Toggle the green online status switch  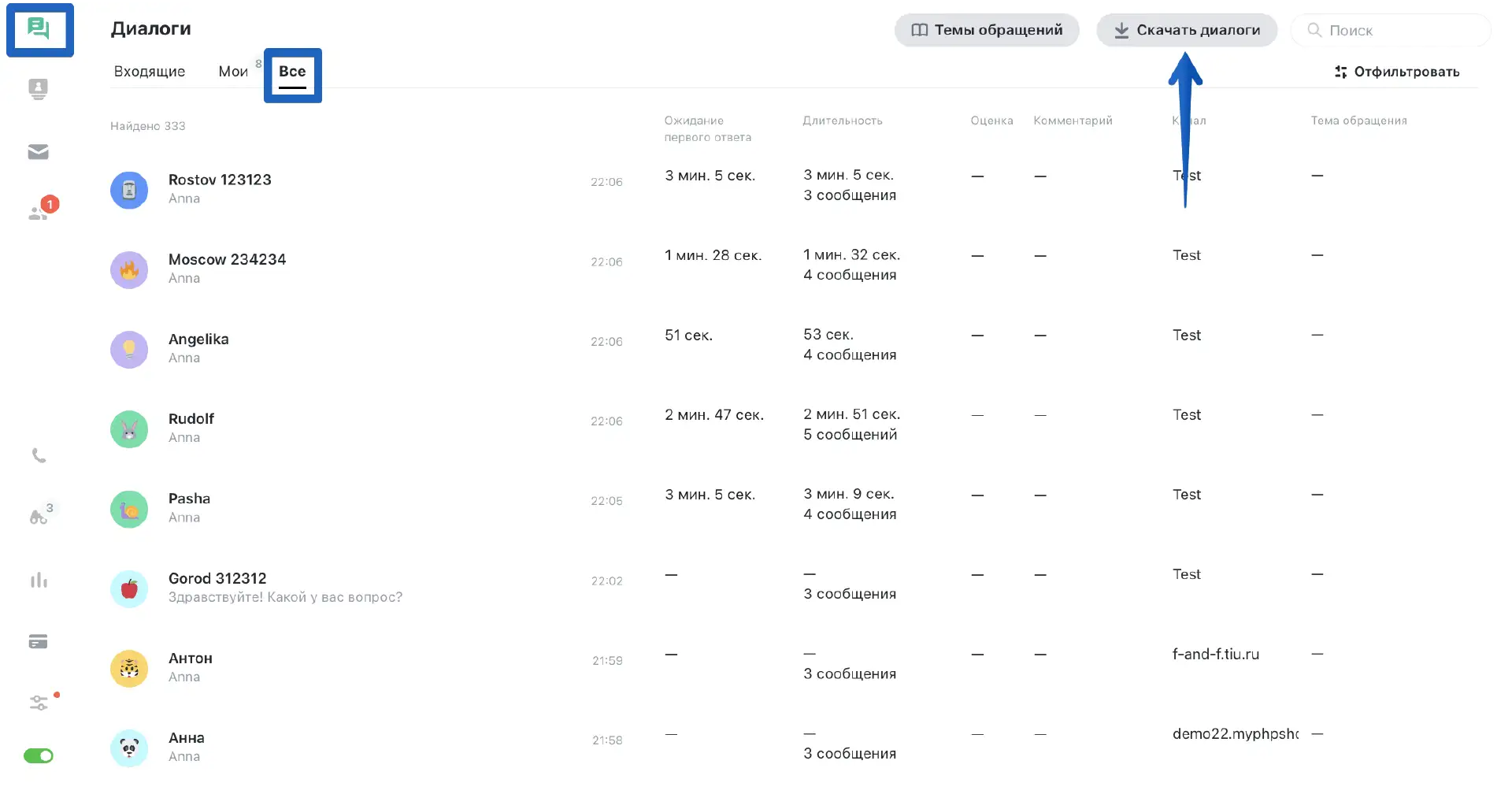pos(39,756)
